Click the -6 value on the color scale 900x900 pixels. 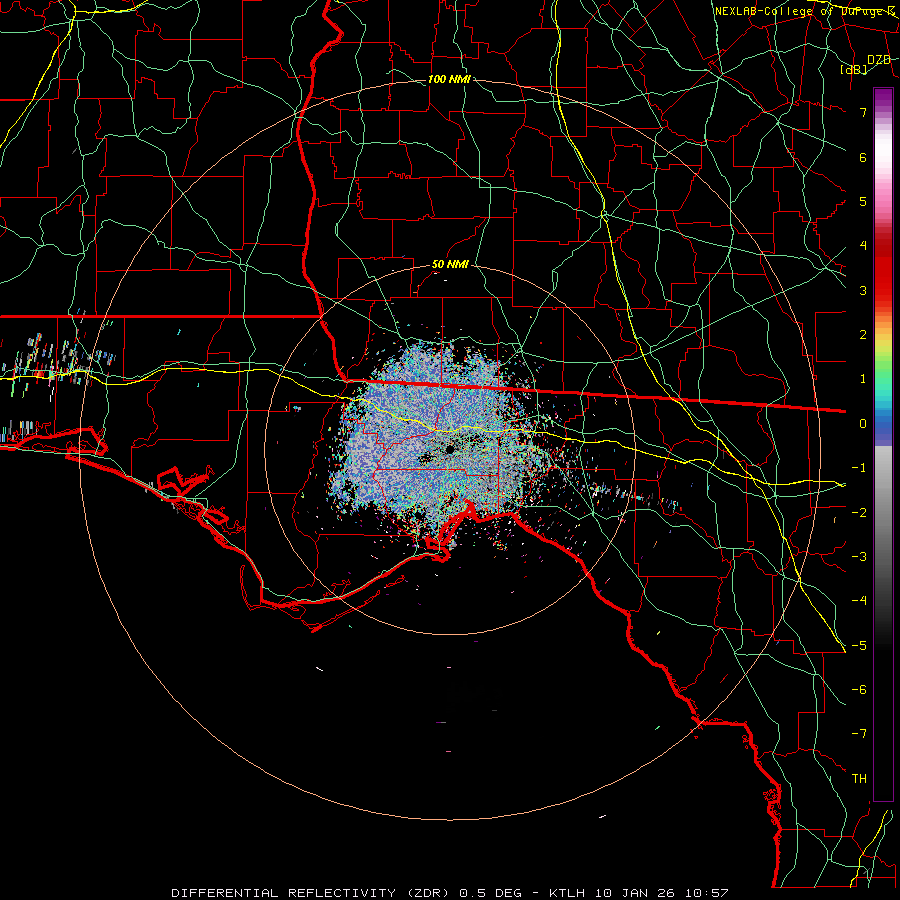point(859,689)
